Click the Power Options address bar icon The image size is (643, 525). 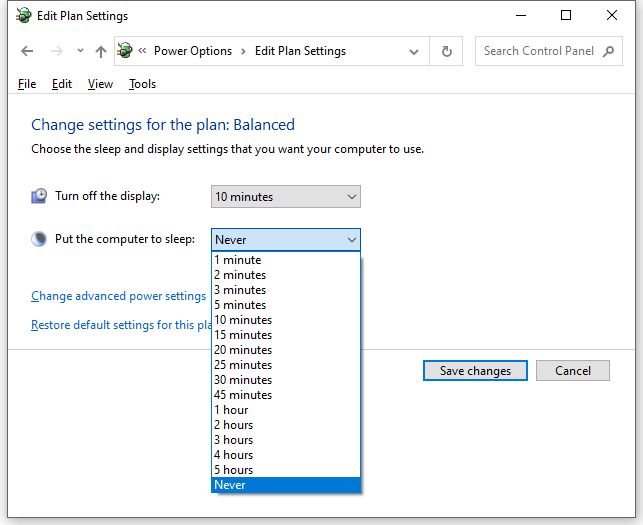125,50
